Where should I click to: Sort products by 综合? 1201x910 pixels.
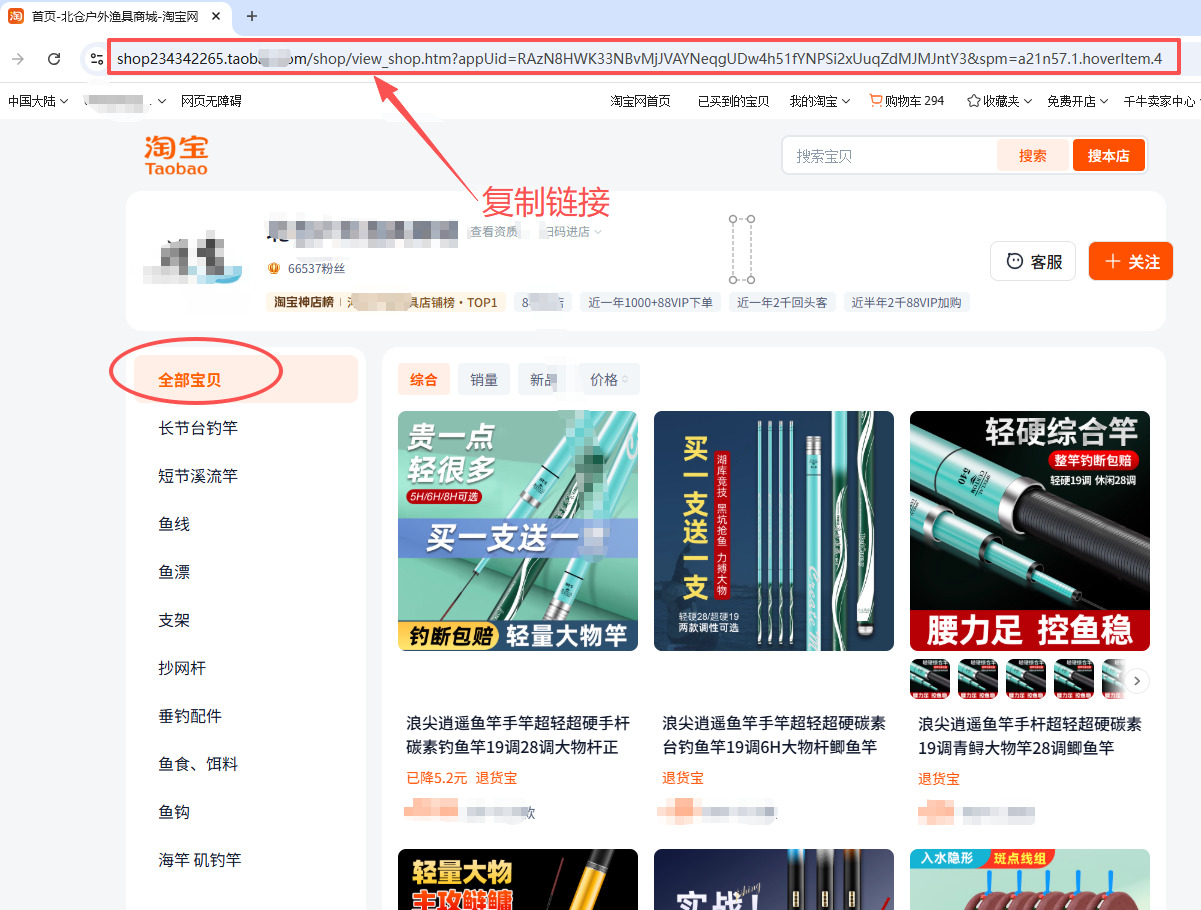[424, 380]
